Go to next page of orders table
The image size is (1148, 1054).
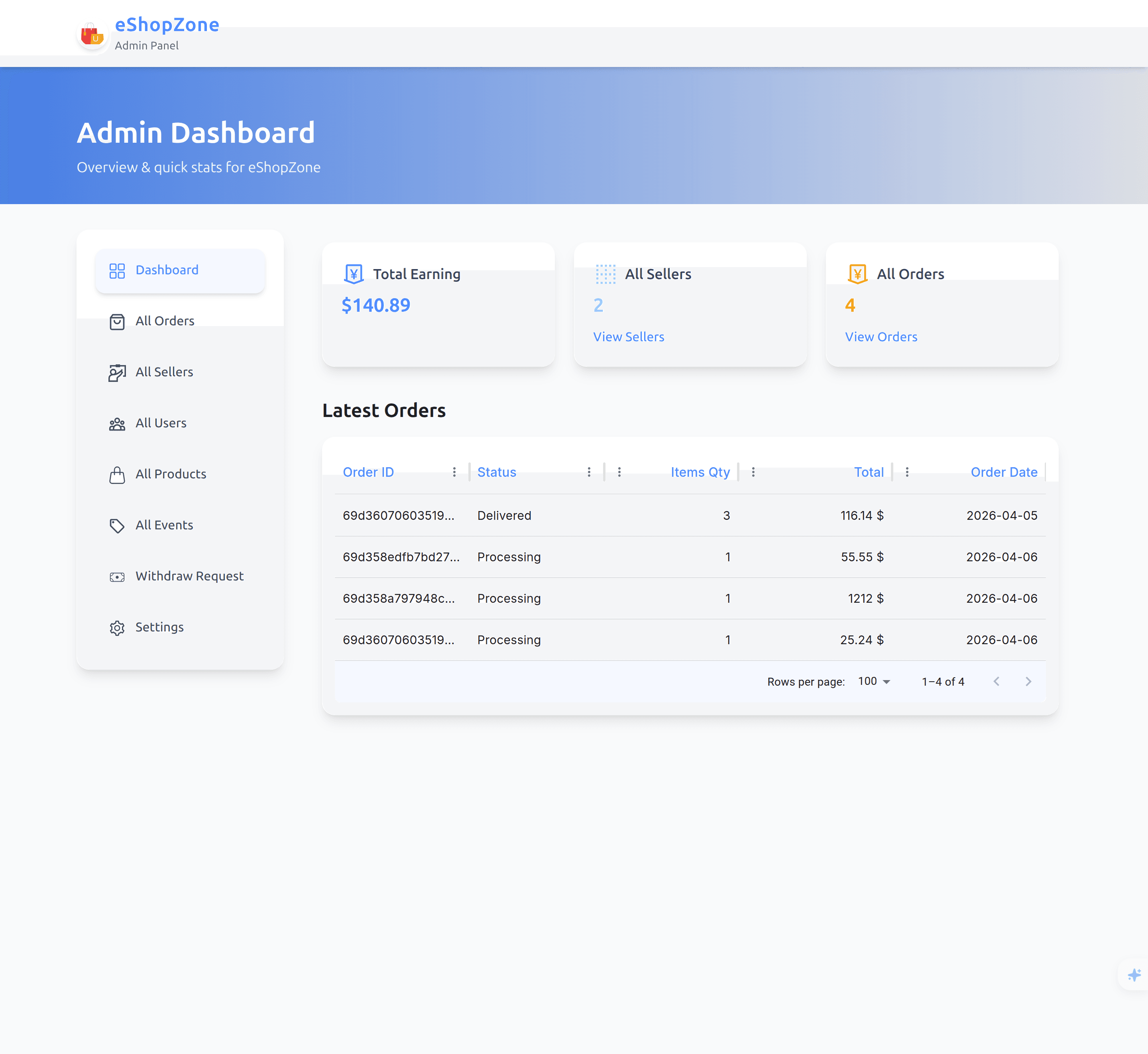1028,682
